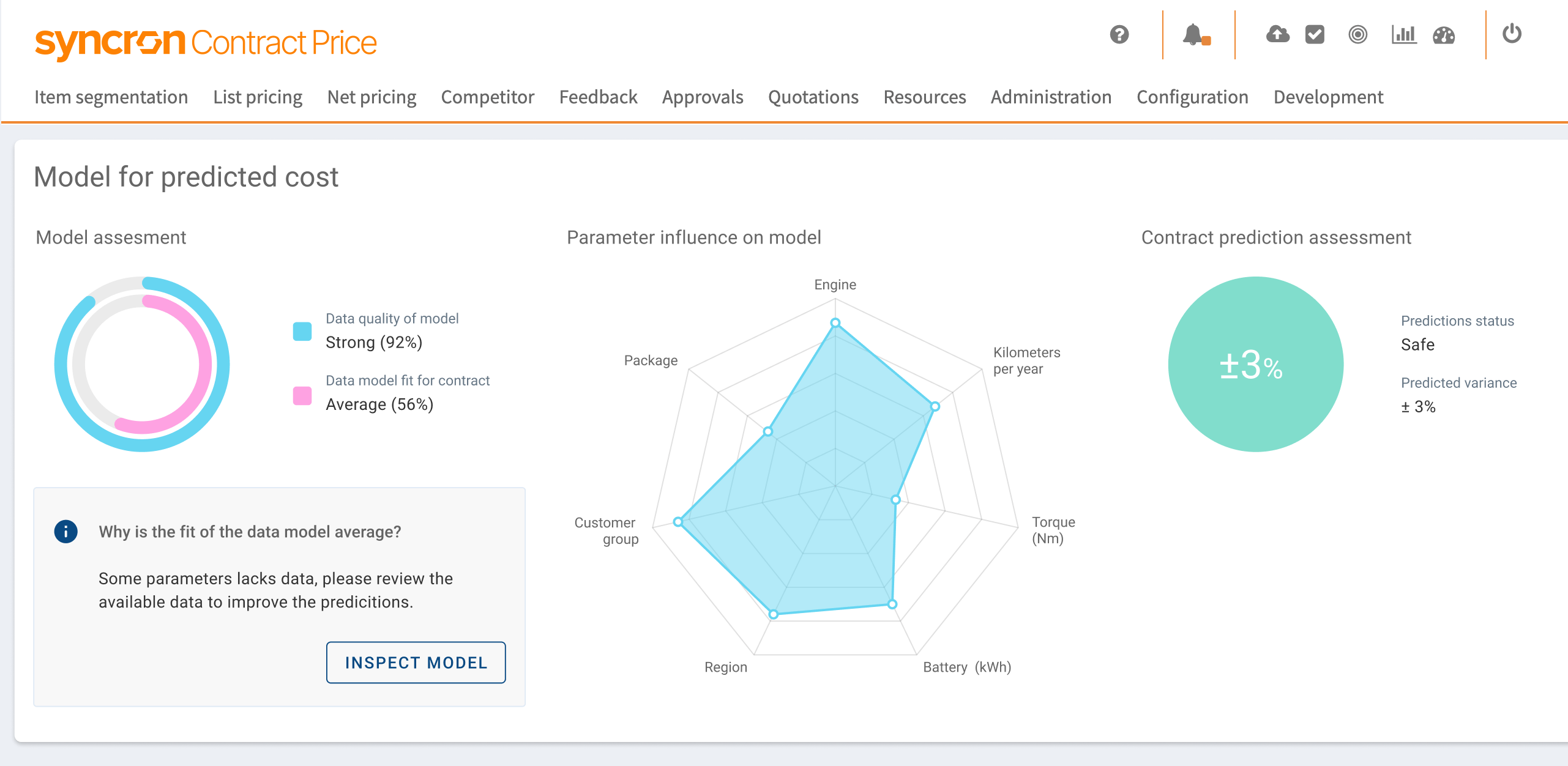
Task: Click the target/bullseye icon
Action: [x=1357, y=35]
